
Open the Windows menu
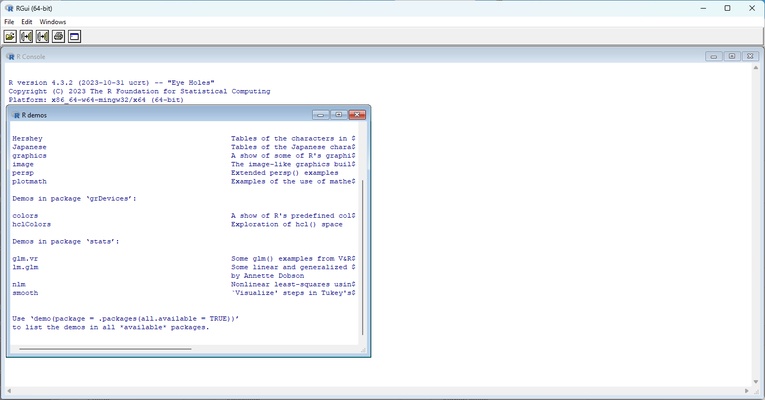tap(53, 22)
